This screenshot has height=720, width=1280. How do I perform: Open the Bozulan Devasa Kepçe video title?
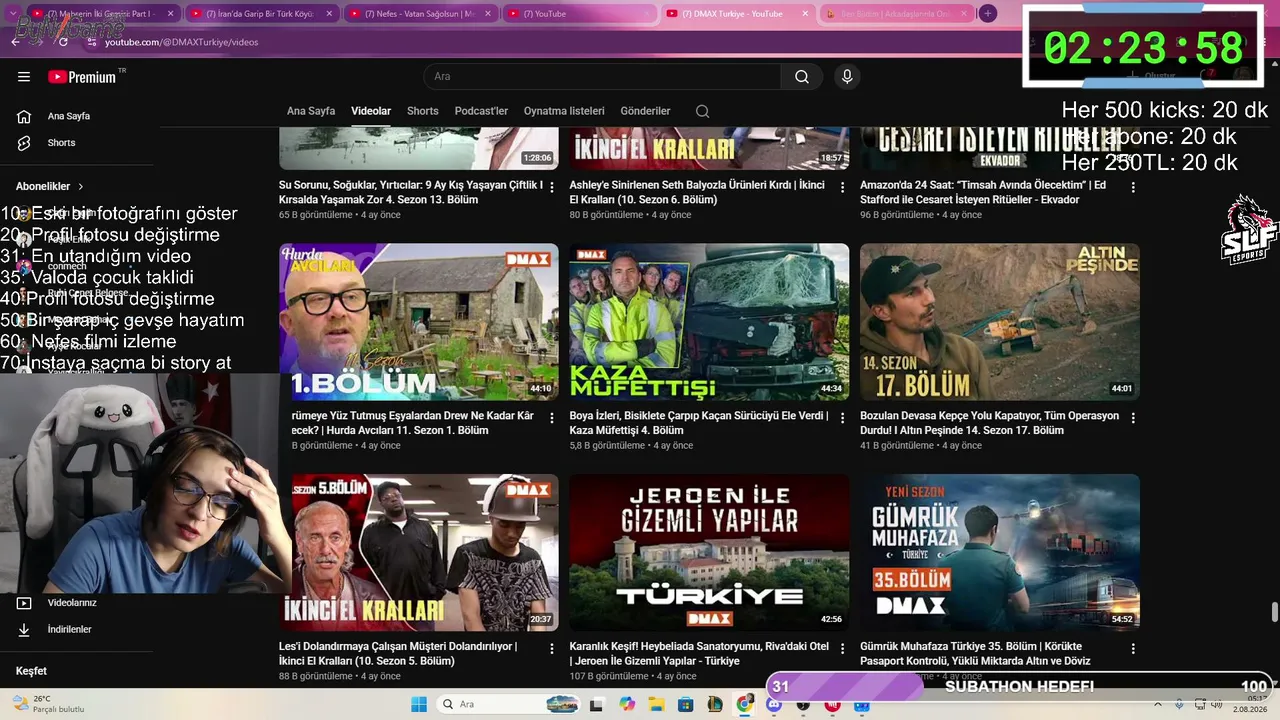[x=989, y=423]
